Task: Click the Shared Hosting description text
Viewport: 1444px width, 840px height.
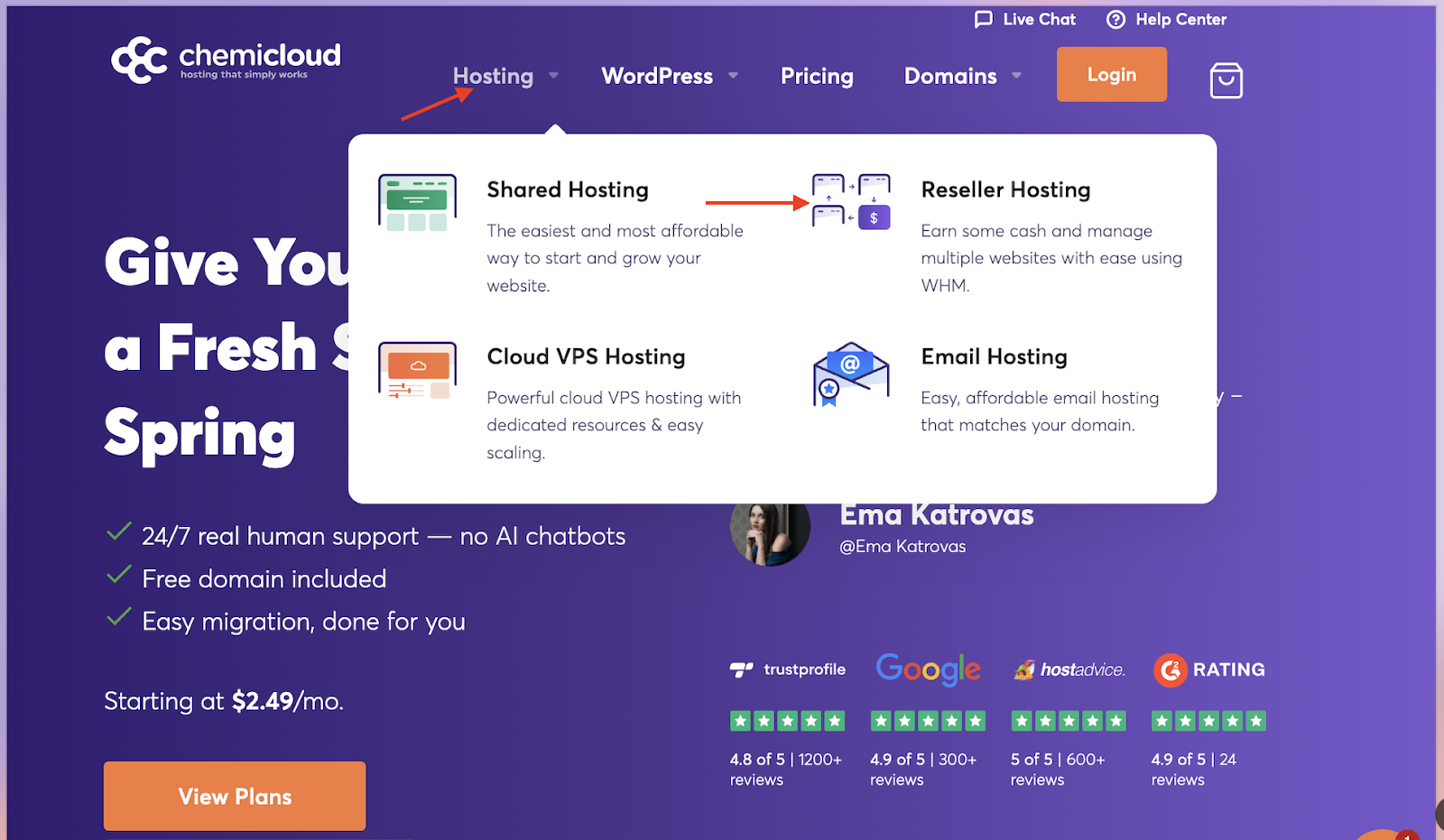Action: 615,258
